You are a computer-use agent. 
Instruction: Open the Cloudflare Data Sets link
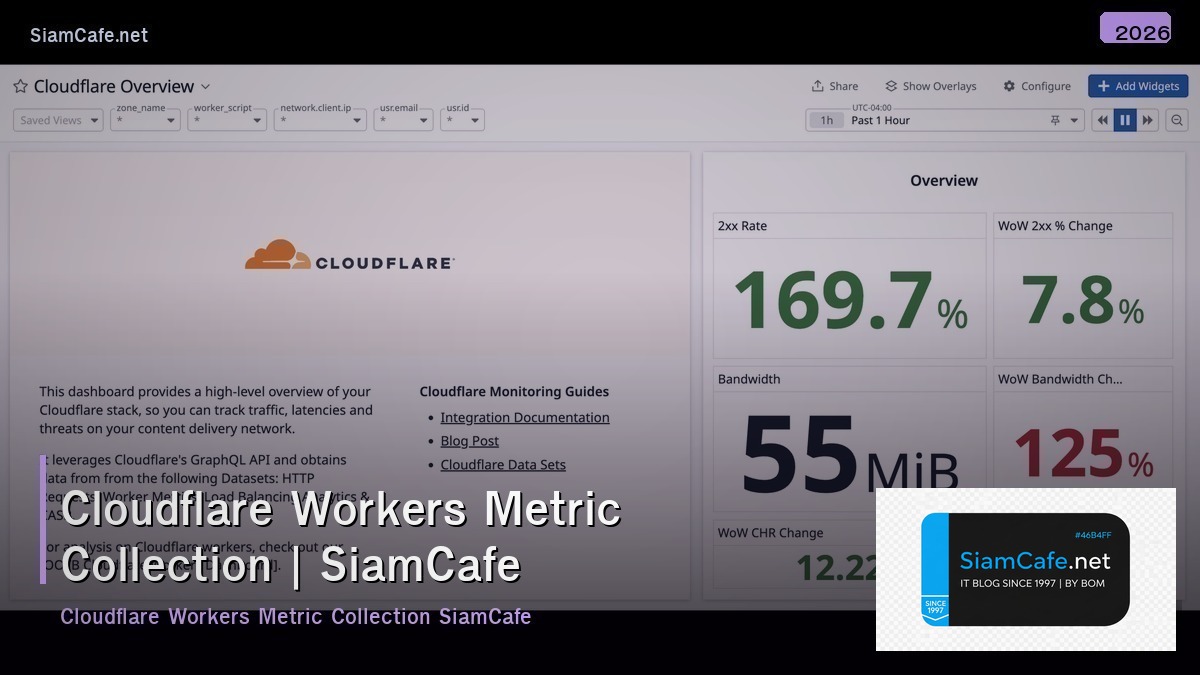[503, 465]
